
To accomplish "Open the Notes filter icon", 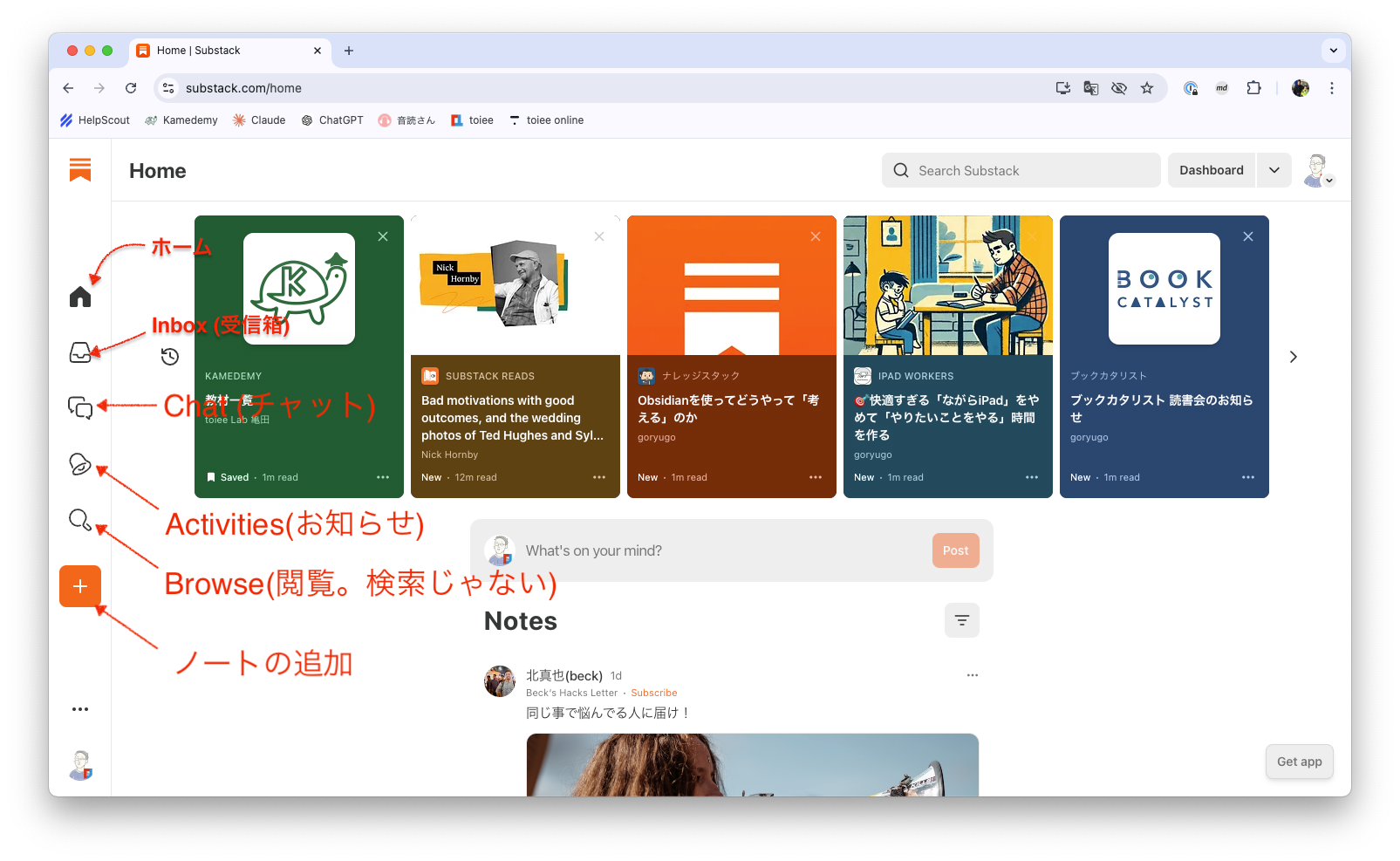I will (961, 619).
